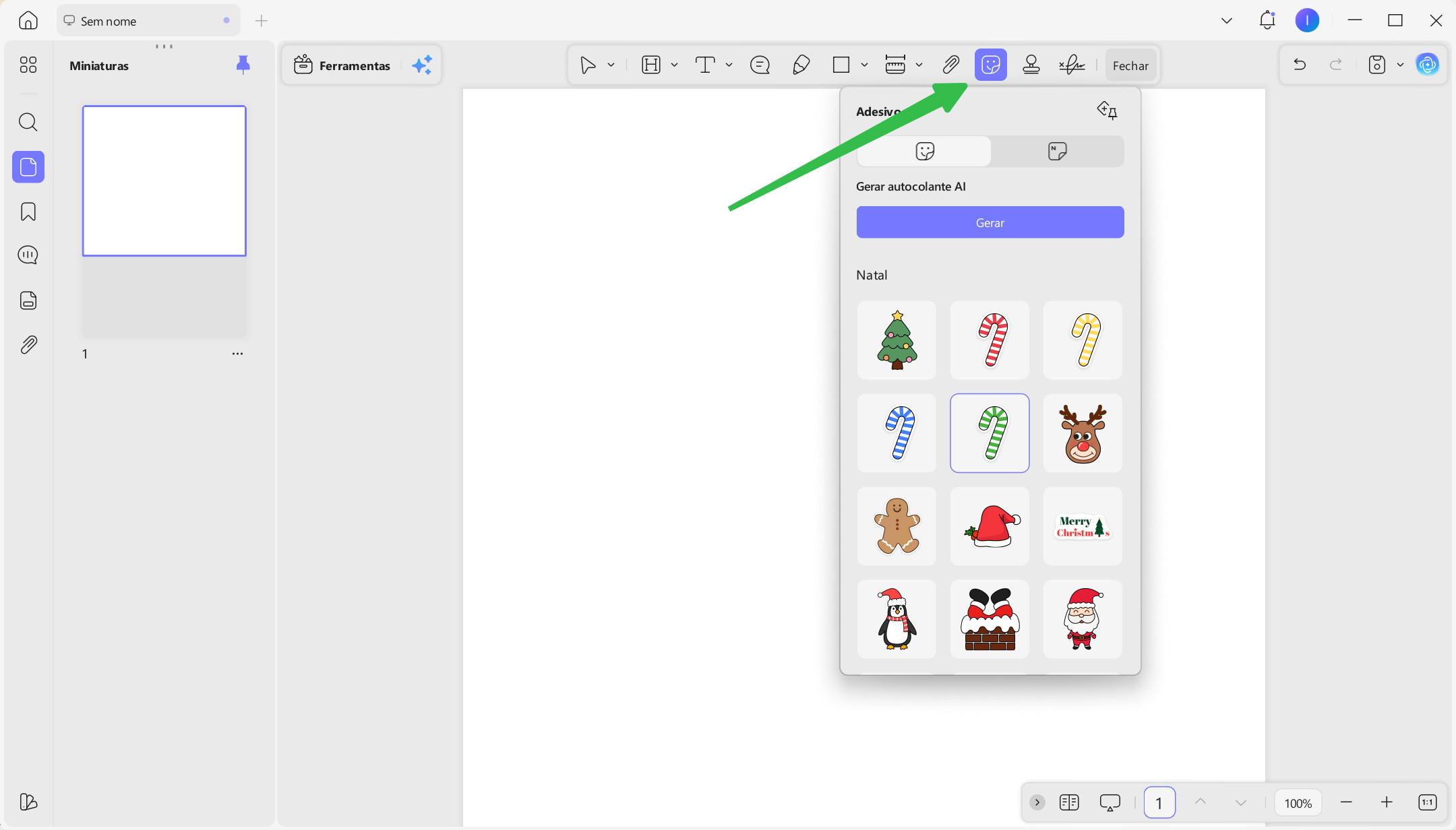Click the save document icon

[1376, 65]
